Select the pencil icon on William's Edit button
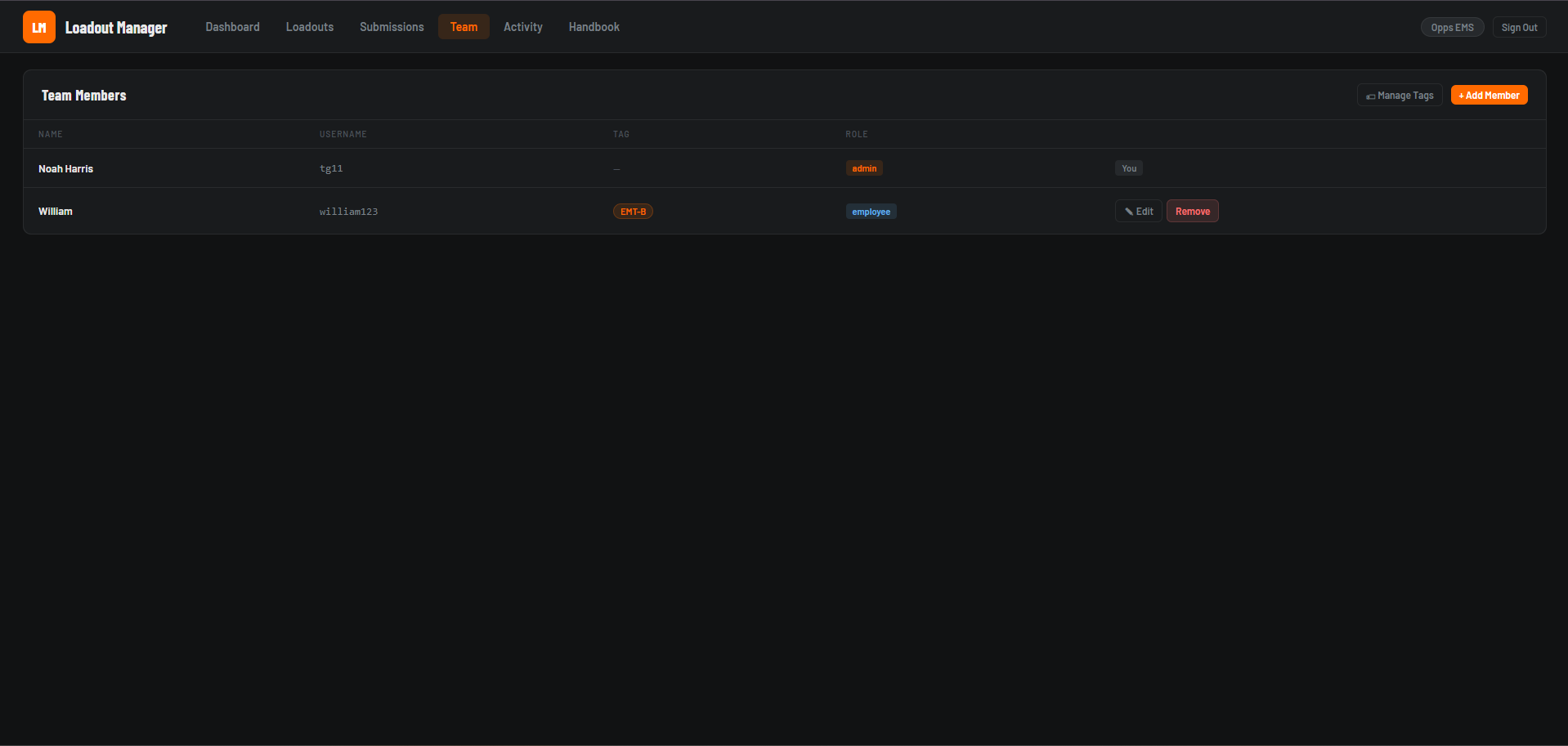The height and width of the screenshot is (746, 1568). (1129, 210)
